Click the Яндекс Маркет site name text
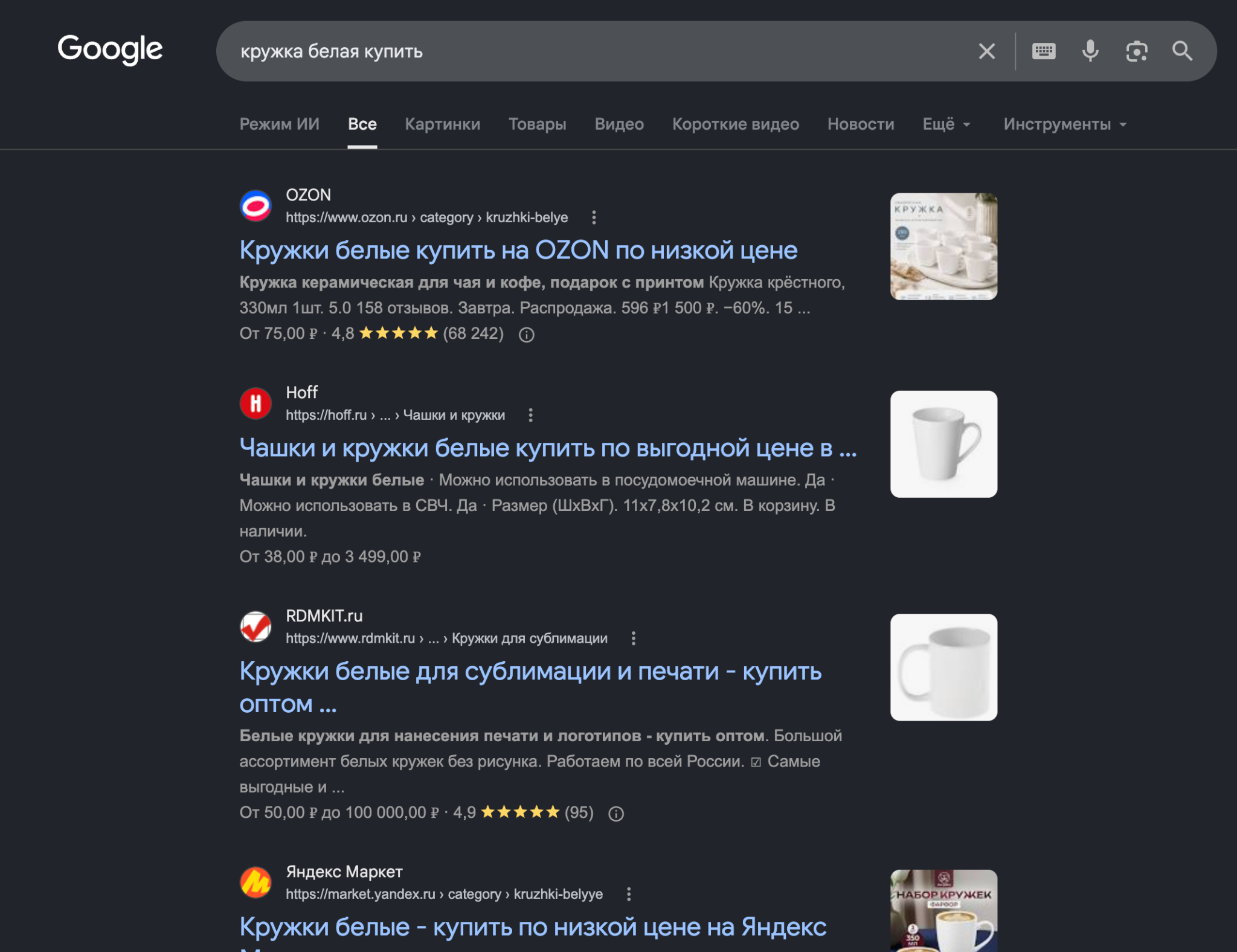This screenshot has height=952, width=1237. tap(344, 872)
